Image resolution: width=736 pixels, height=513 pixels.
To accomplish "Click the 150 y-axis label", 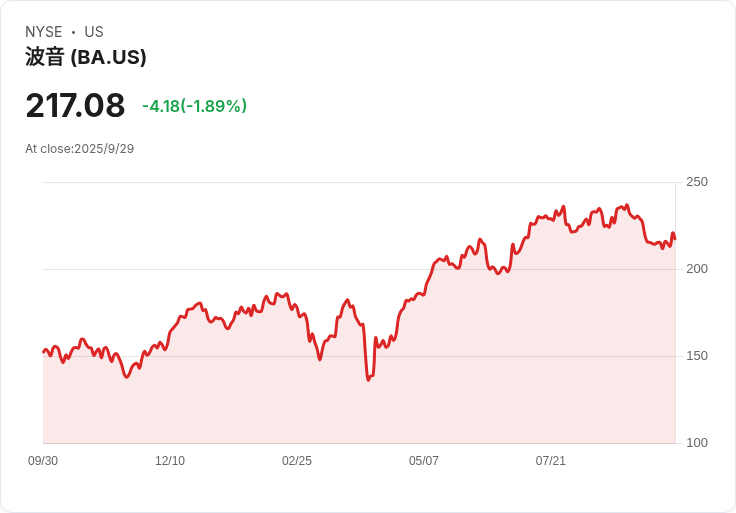I will [x=697, y=356].
